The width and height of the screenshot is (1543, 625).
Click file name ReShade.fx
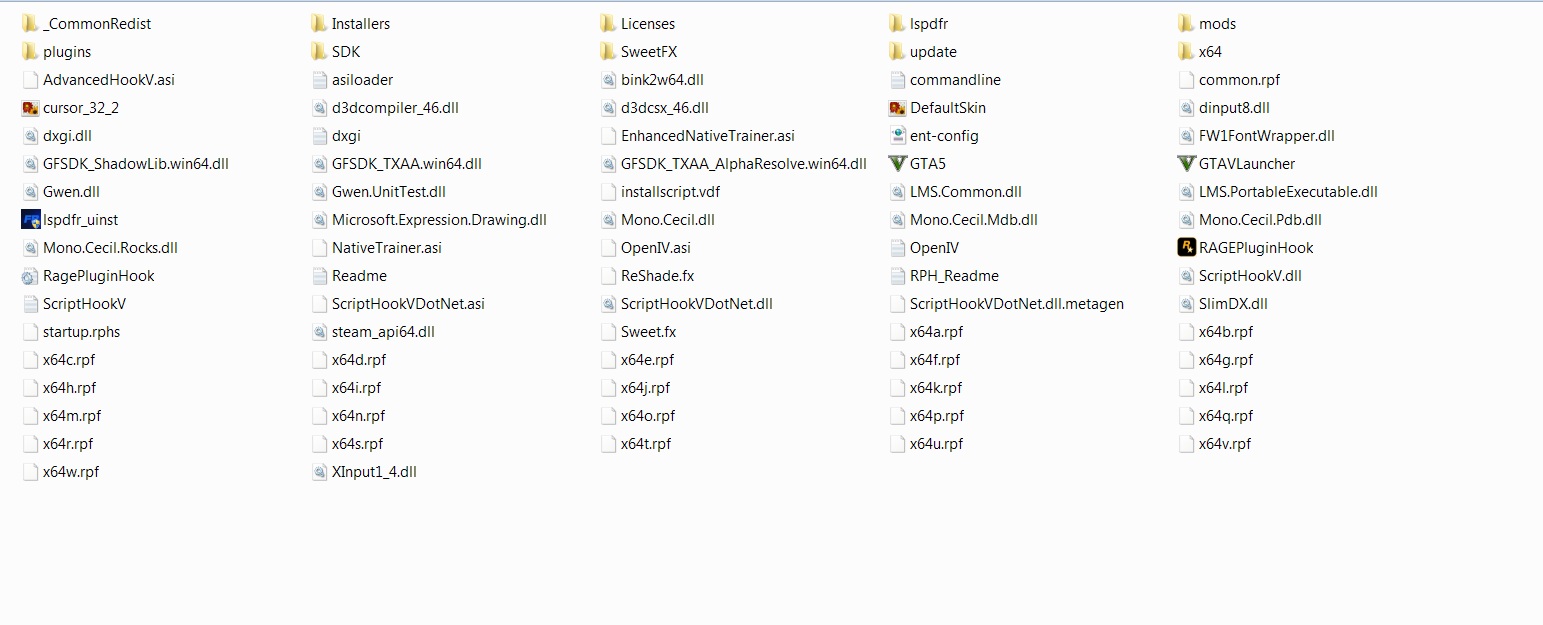(658, 276)
